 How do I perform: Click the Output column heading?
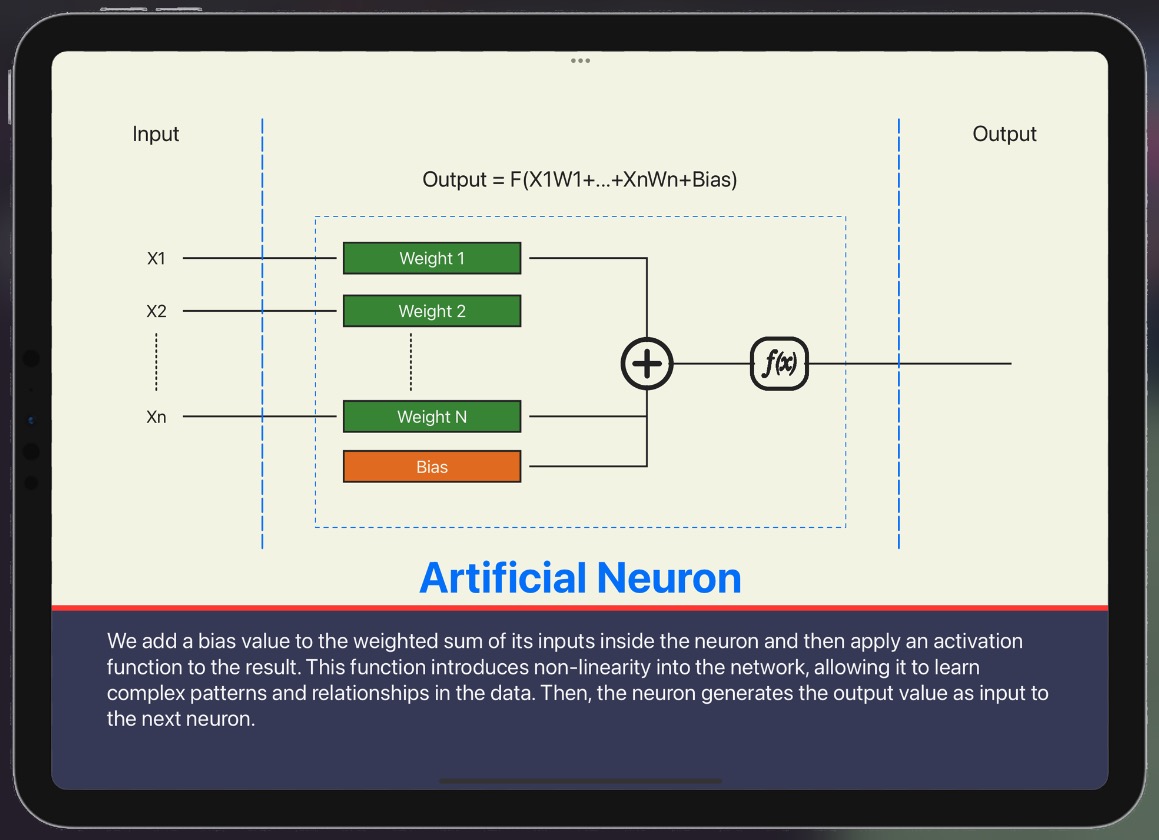point(1004,134)
